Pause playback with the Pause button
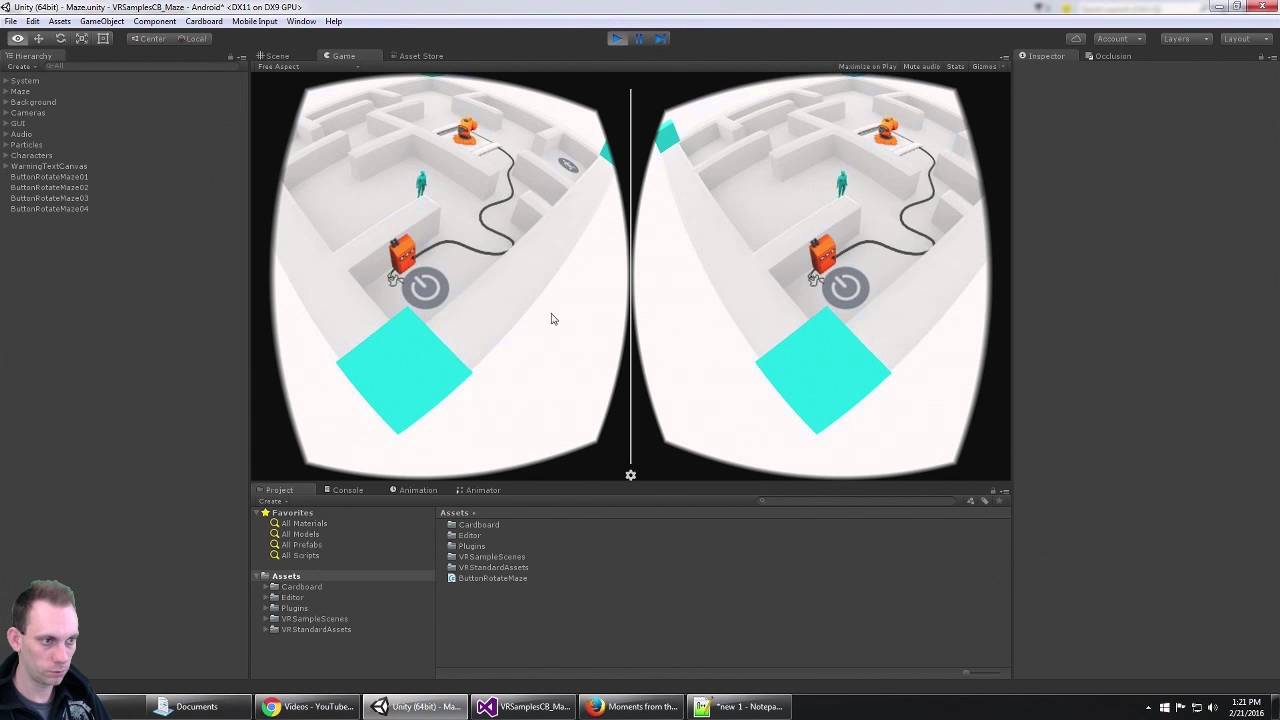This screenshot has width=1280, height=720. pos(638,38)
